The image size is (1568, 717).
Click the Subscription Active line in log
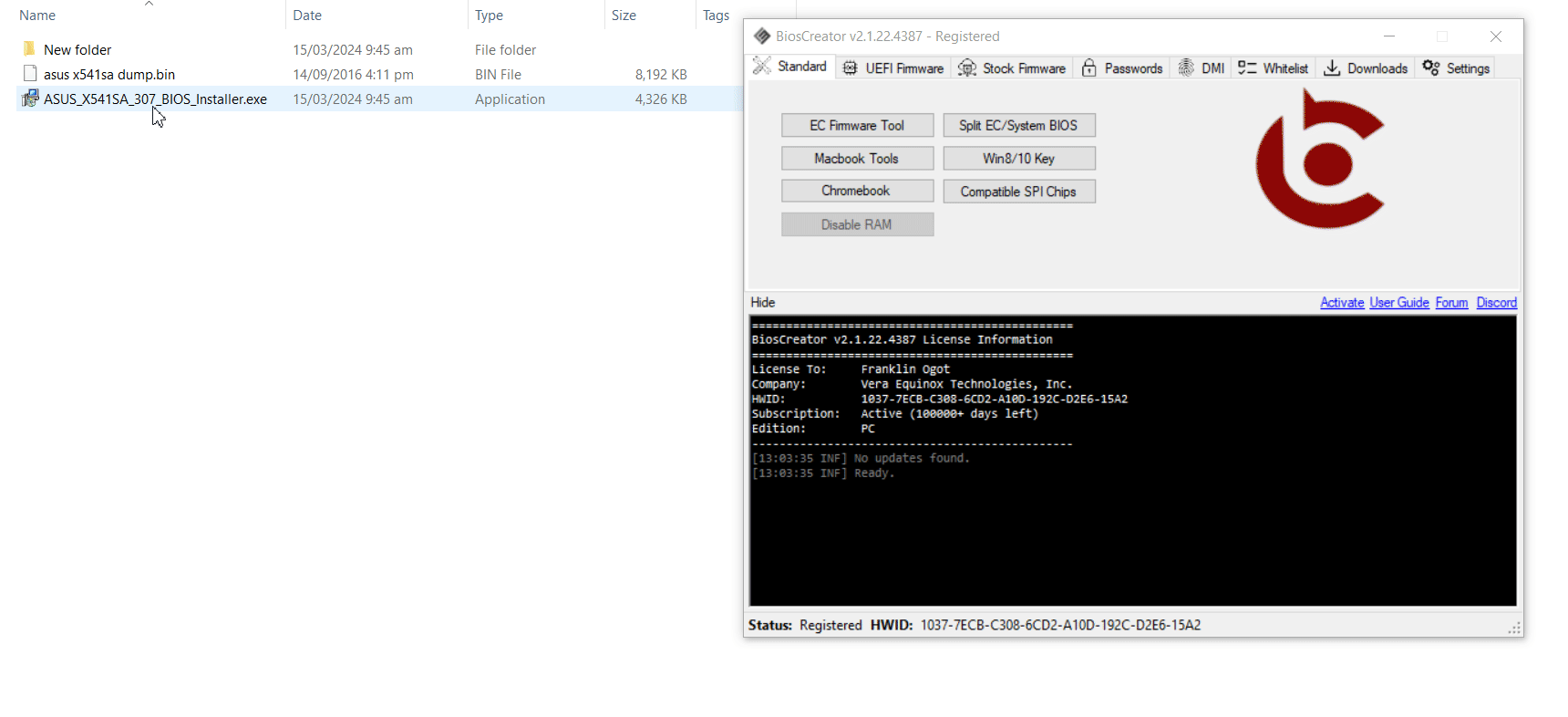pos(894,413)
